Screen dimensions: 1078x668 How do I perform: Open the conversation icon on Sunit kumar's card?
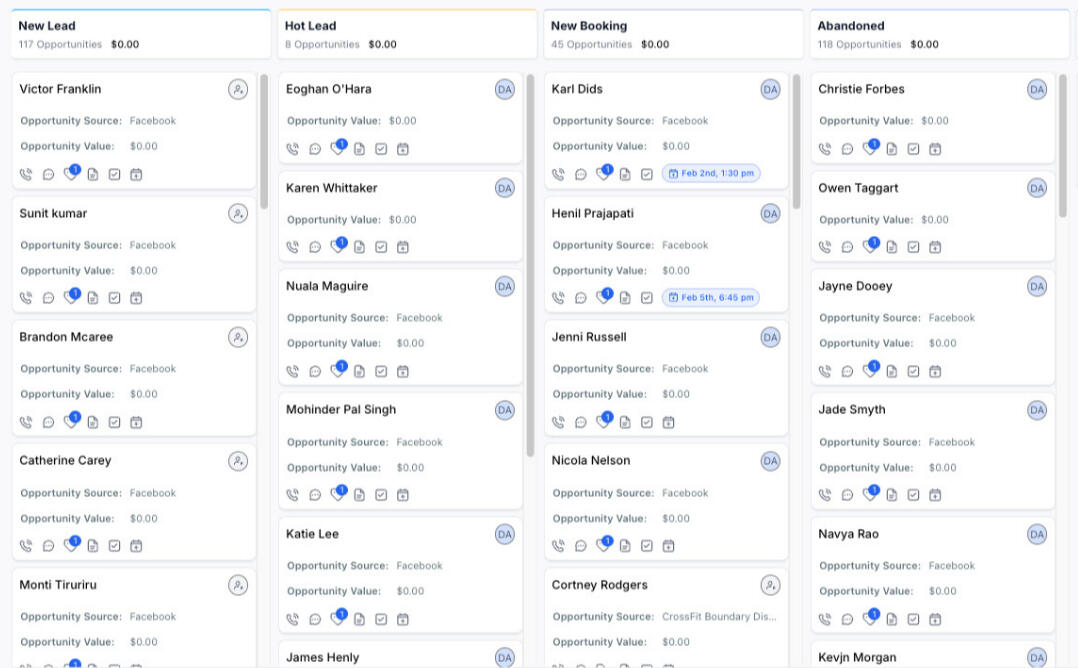tap(48, 298)
